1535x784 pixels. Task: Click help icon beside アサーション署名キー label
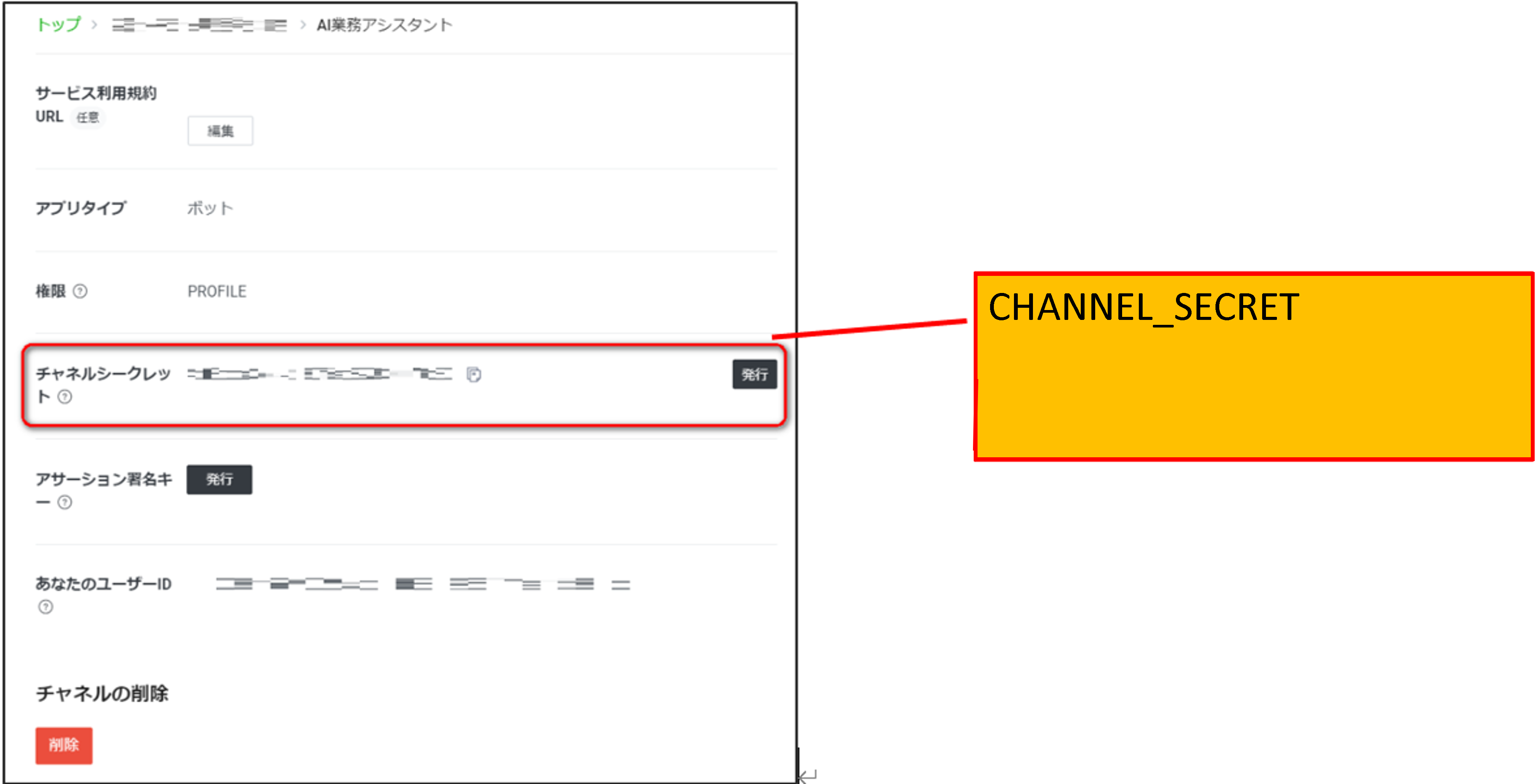click(65, 503)
